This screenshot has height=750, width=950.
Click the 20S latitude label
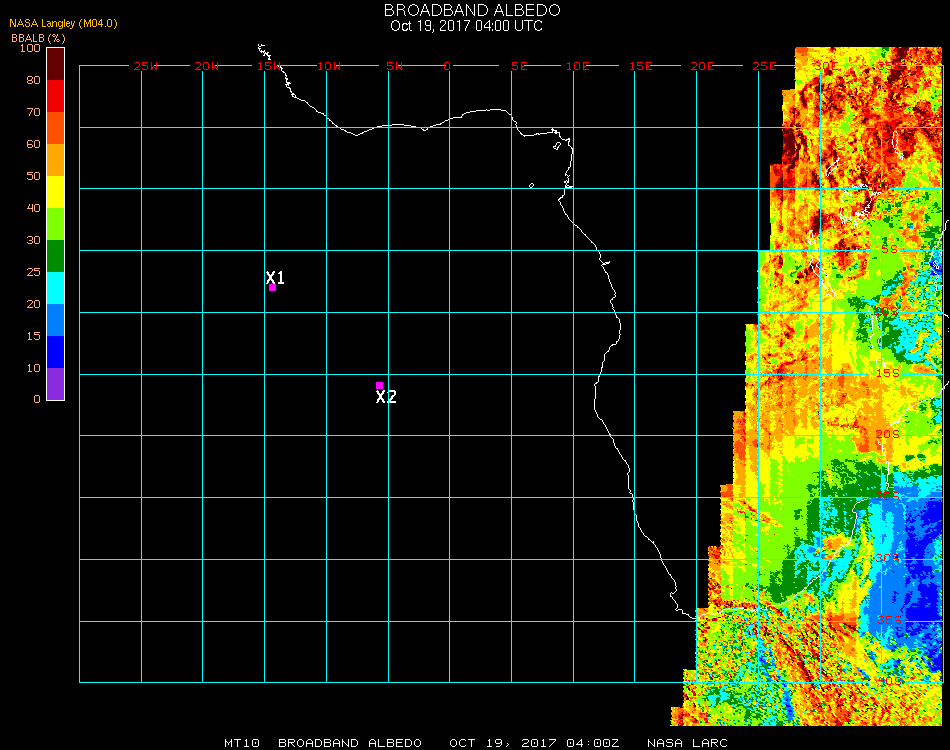coord(888,434)
